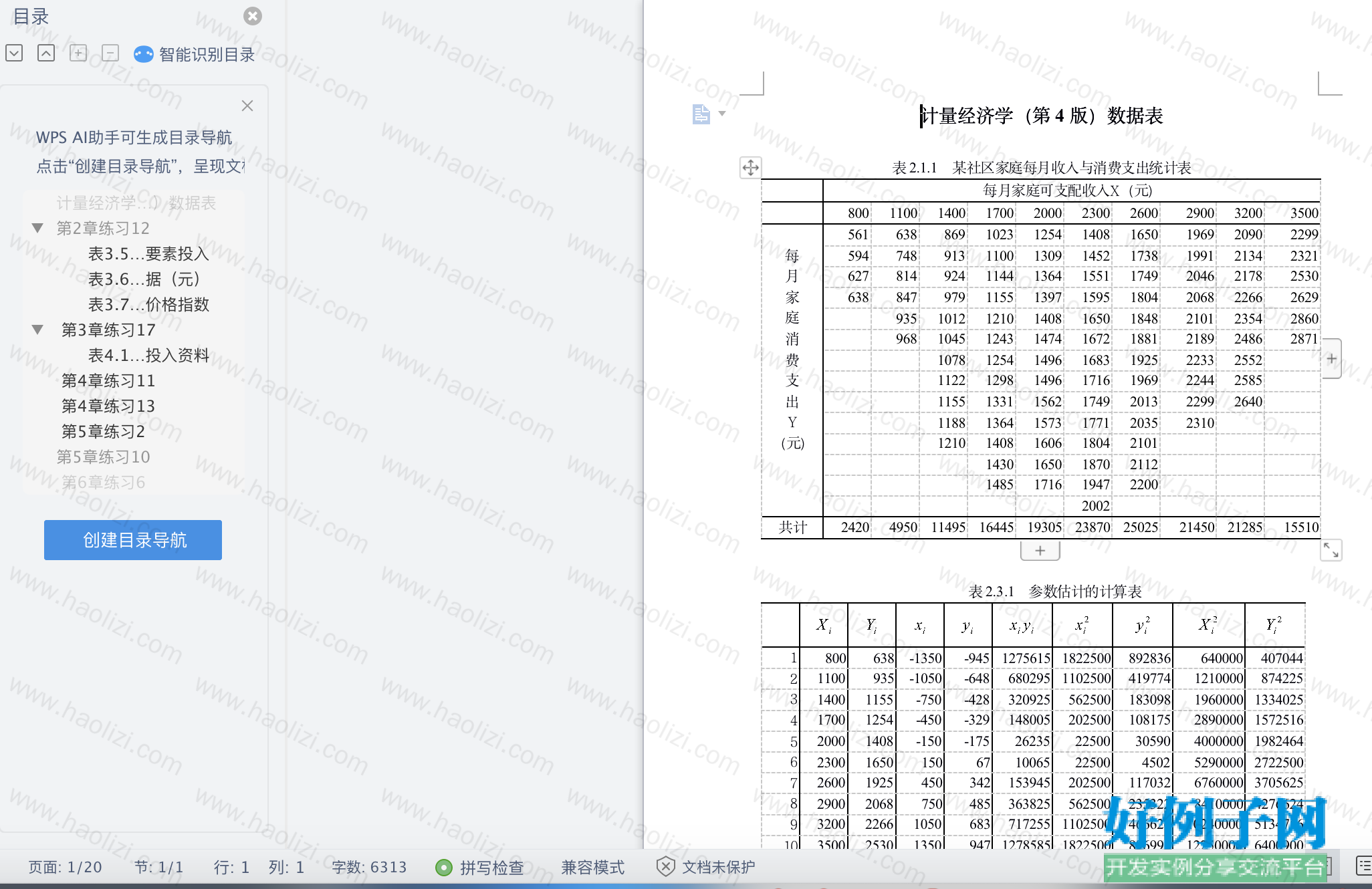Screen dimensions: 1372x889
Task: Go to 第6章练习6 in outline
Action: tap(103, 483)
